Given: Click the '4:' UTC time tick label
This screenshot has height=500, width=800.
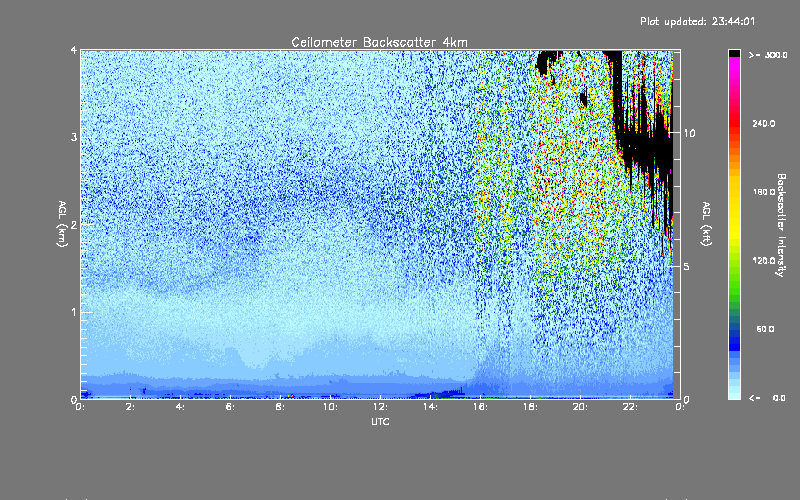Looking at the screenshot, I should tap(180, 407).
